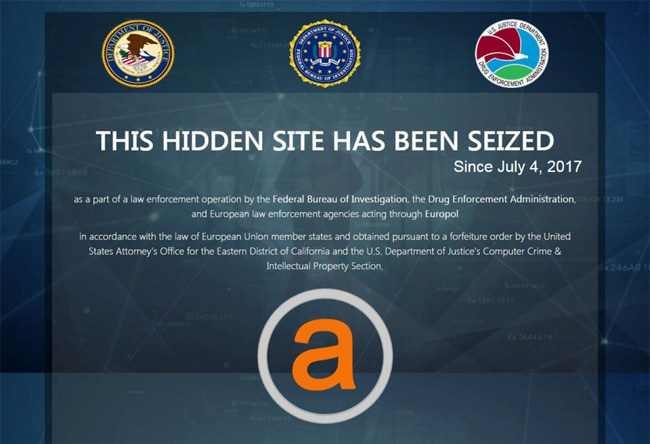Click 'Intellectual Property Section' text
Screen dimensions: 650x444
coord(324,266)
